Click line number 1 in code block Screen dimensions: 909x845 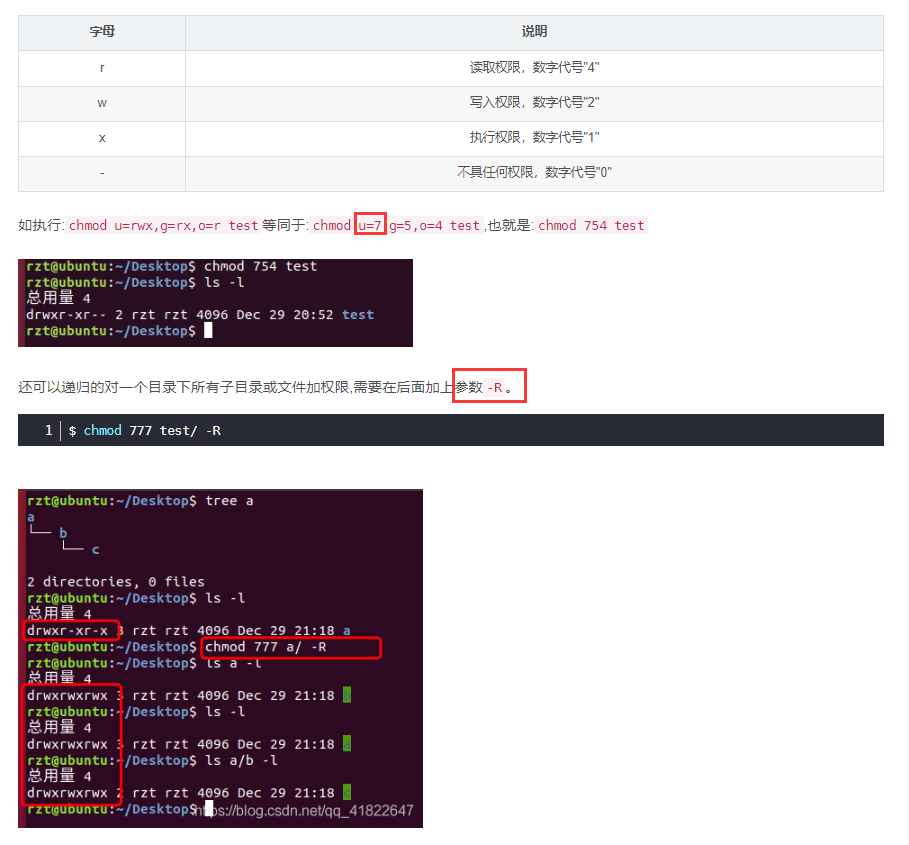pos(49,430)
